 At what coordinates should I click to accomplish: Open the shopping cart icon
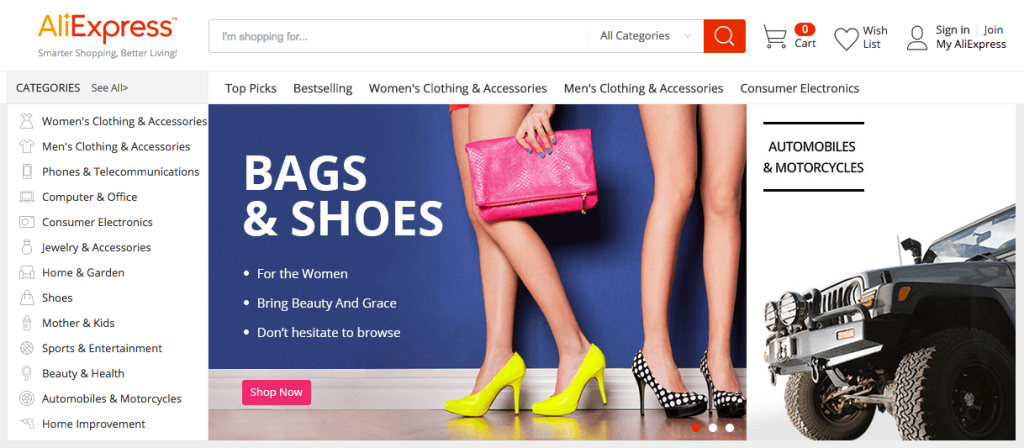point(775,37)
